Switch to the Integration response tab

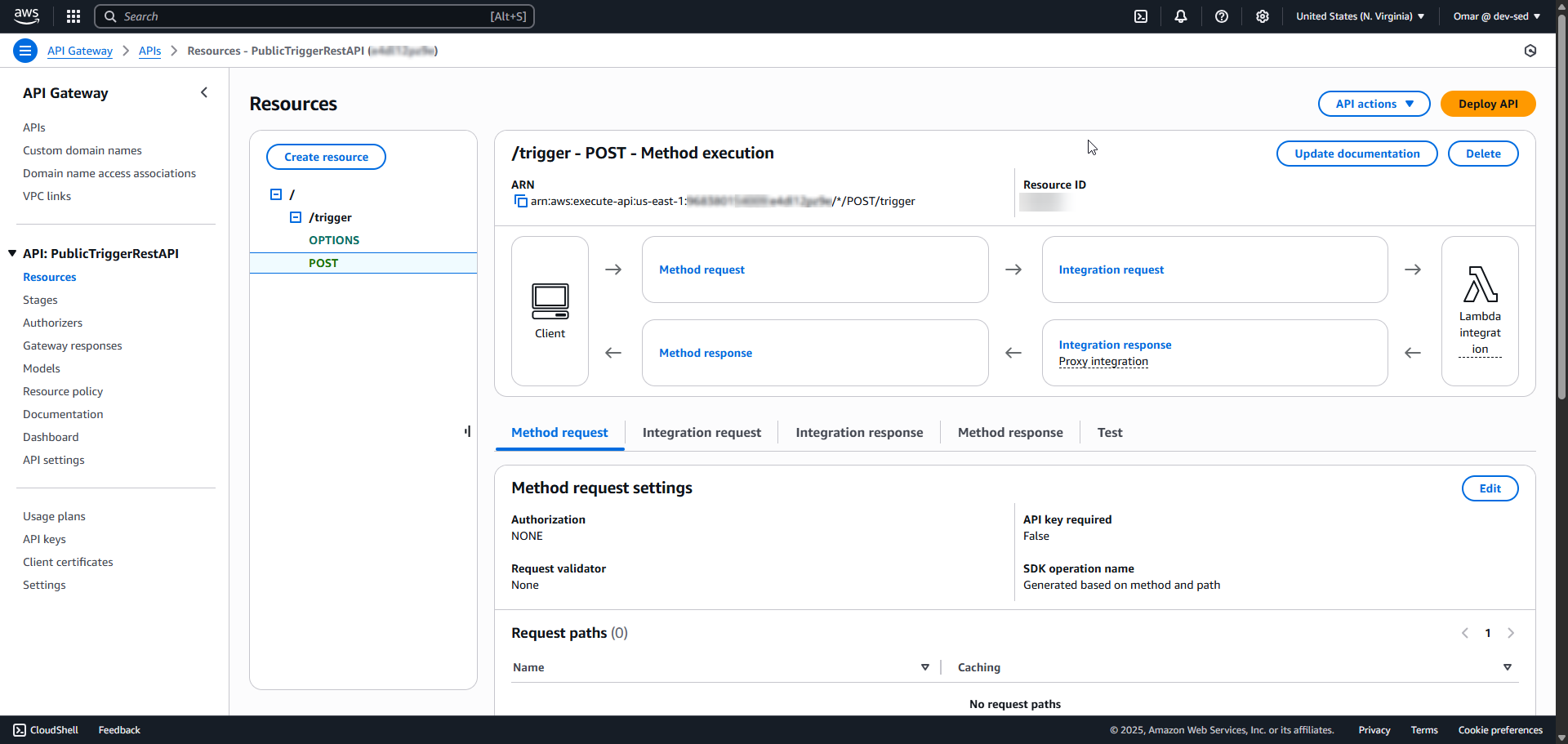(859, 433)
